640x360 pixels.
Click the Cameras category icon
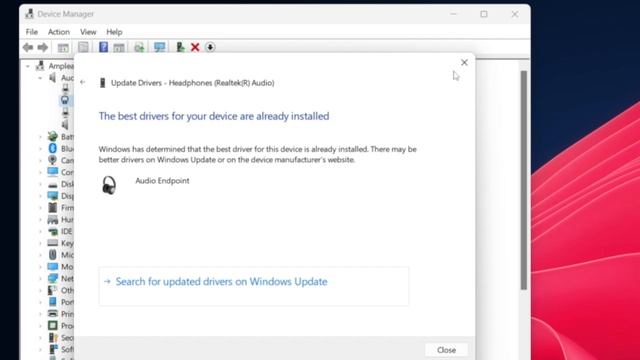[53, 160]
